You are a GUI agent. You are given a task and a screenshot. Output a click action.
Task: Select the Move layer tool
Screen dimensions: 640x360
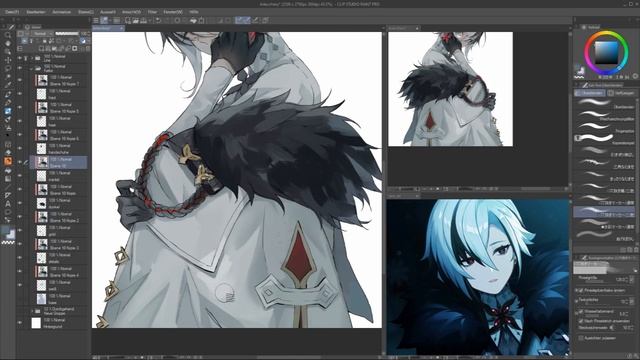8,60
